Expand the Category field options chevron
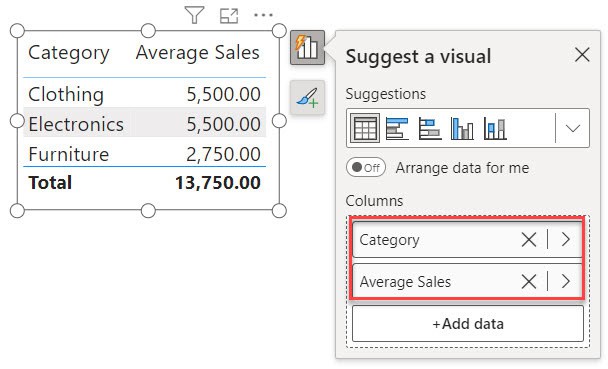The width and height of the screenshot is (608, 369). (565, 240)
